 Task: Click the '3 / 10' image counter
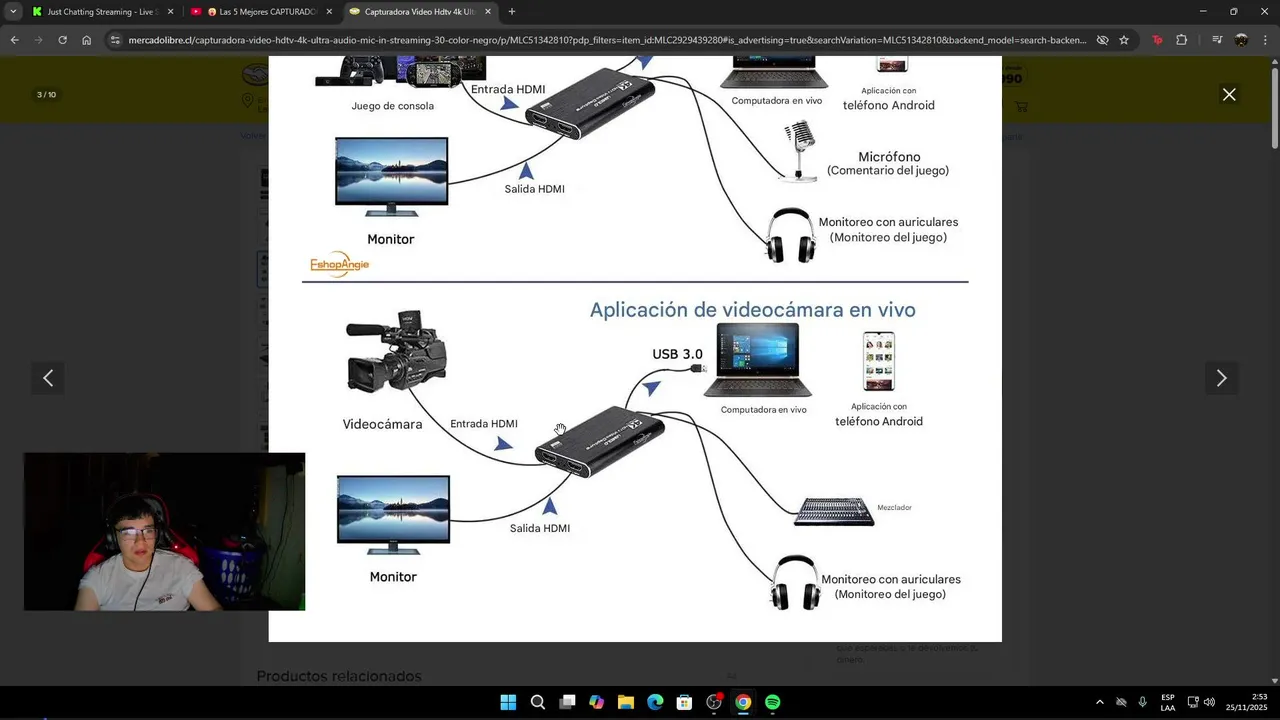click(46, 95)
